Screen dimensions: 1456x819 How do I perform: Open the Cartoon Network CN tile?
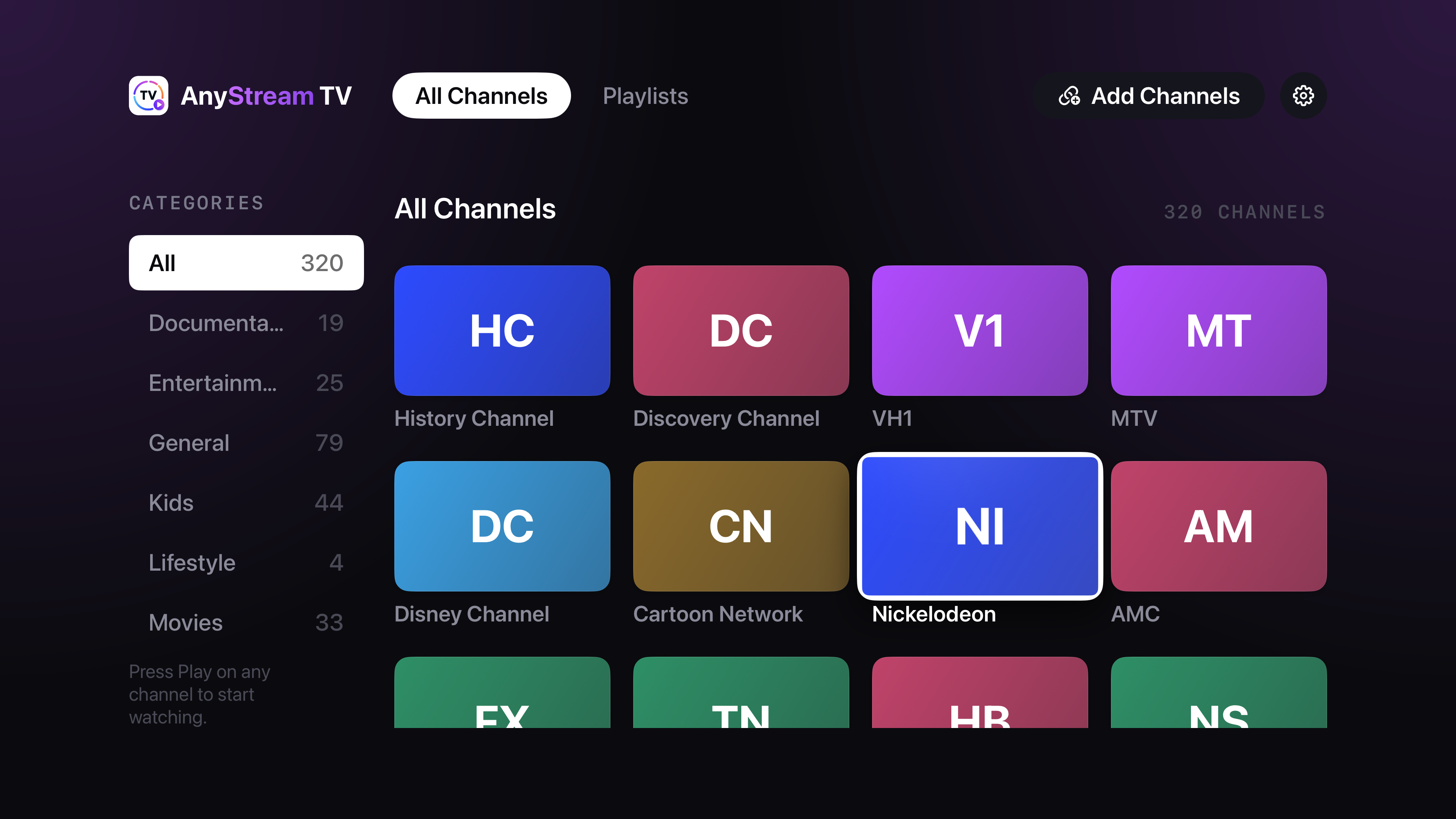pos(741,526)
